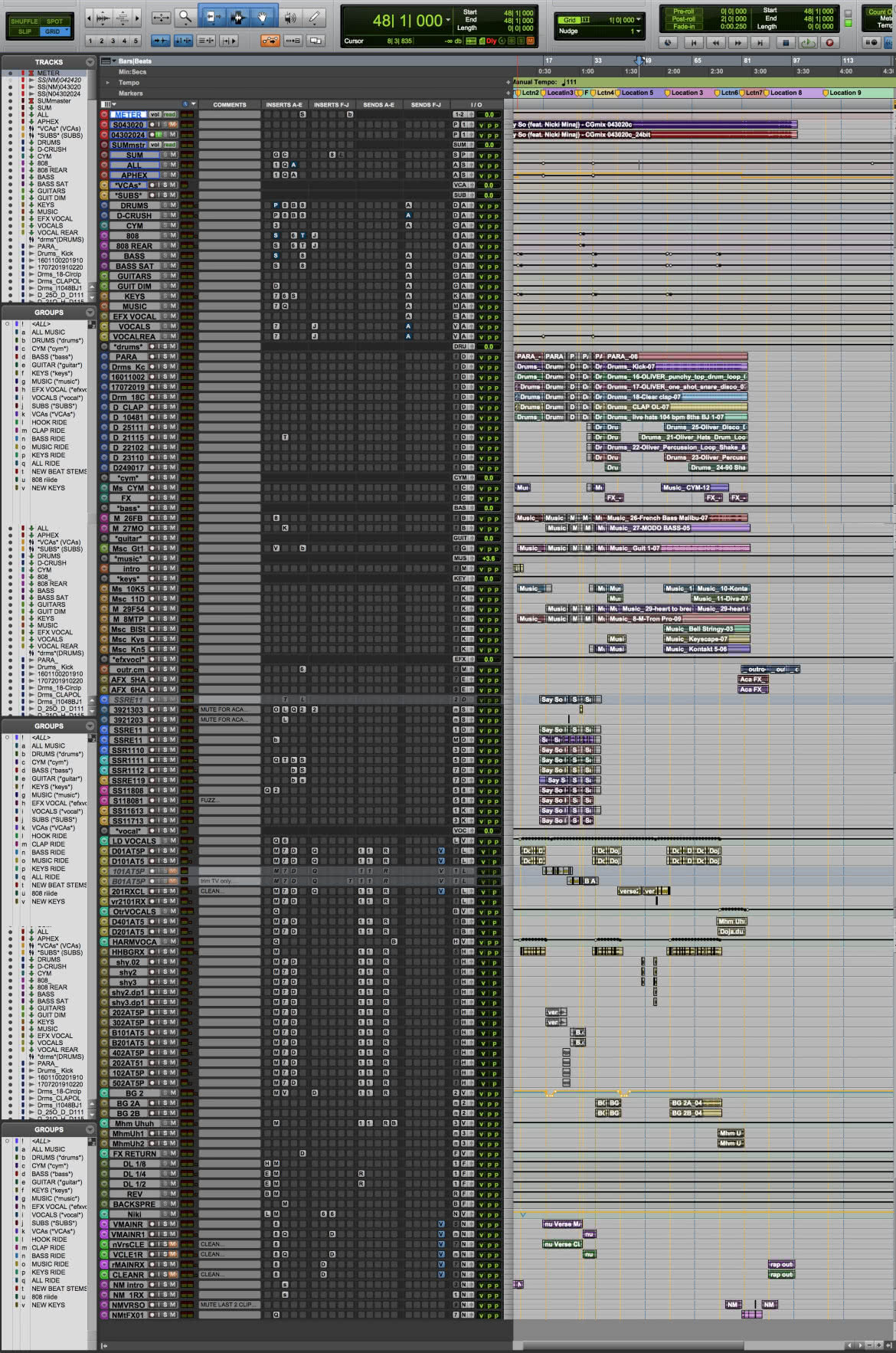896x1353 pixels.
Task: Enable Spot edit mode
Action: [54, 21]
